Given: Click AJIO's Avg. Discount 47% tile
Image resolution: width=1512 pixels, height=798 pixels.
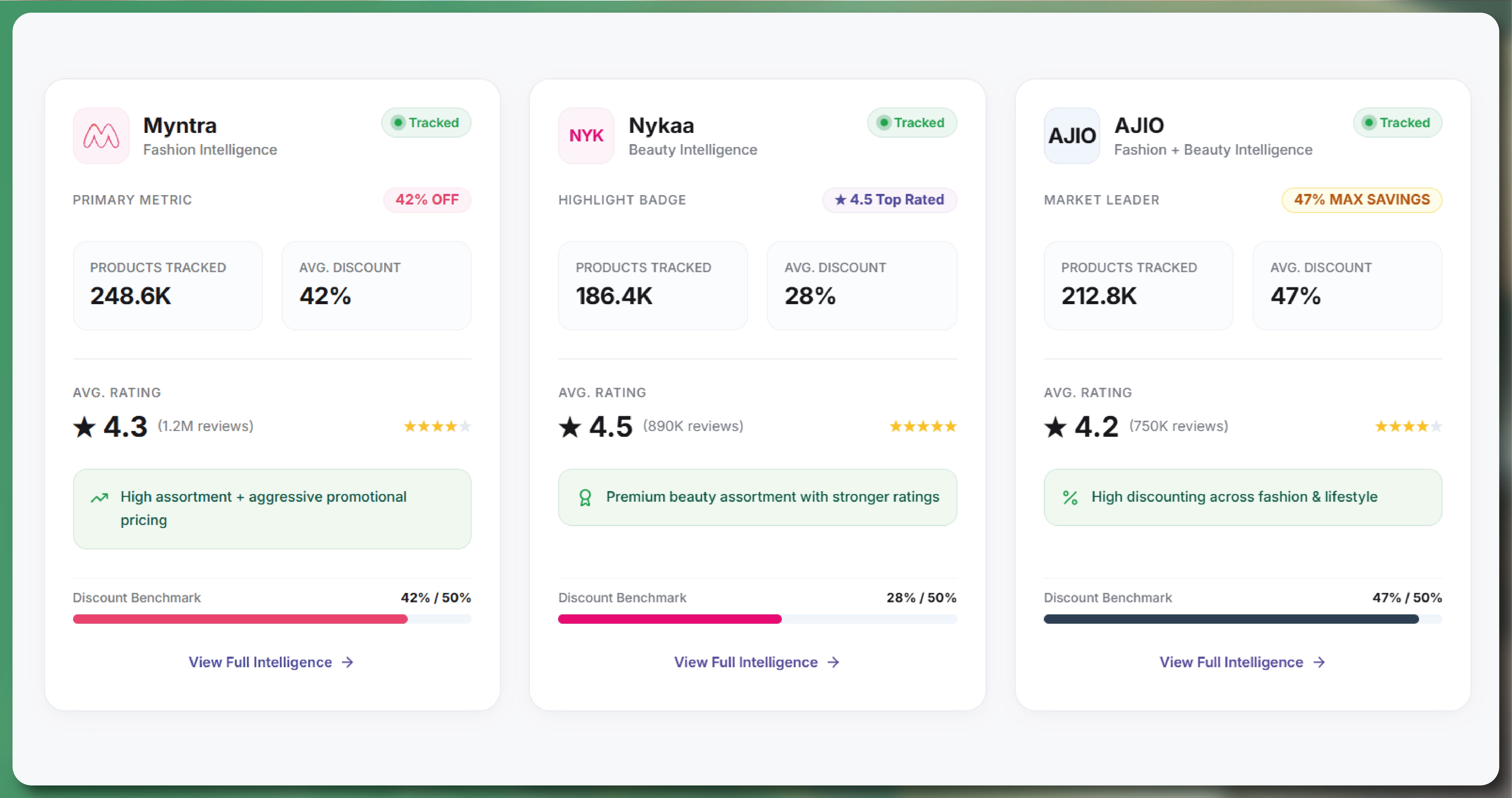Looking at the screenshot, I should [x=1348, y=285].
